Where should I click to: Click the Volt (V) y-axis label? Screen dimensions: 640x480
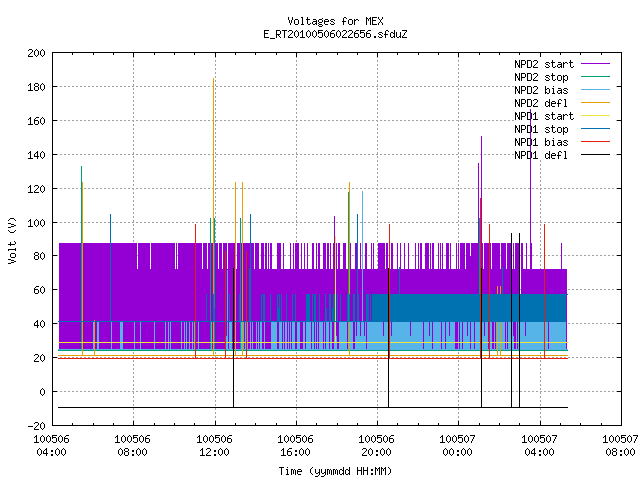(x=13, y=240)
